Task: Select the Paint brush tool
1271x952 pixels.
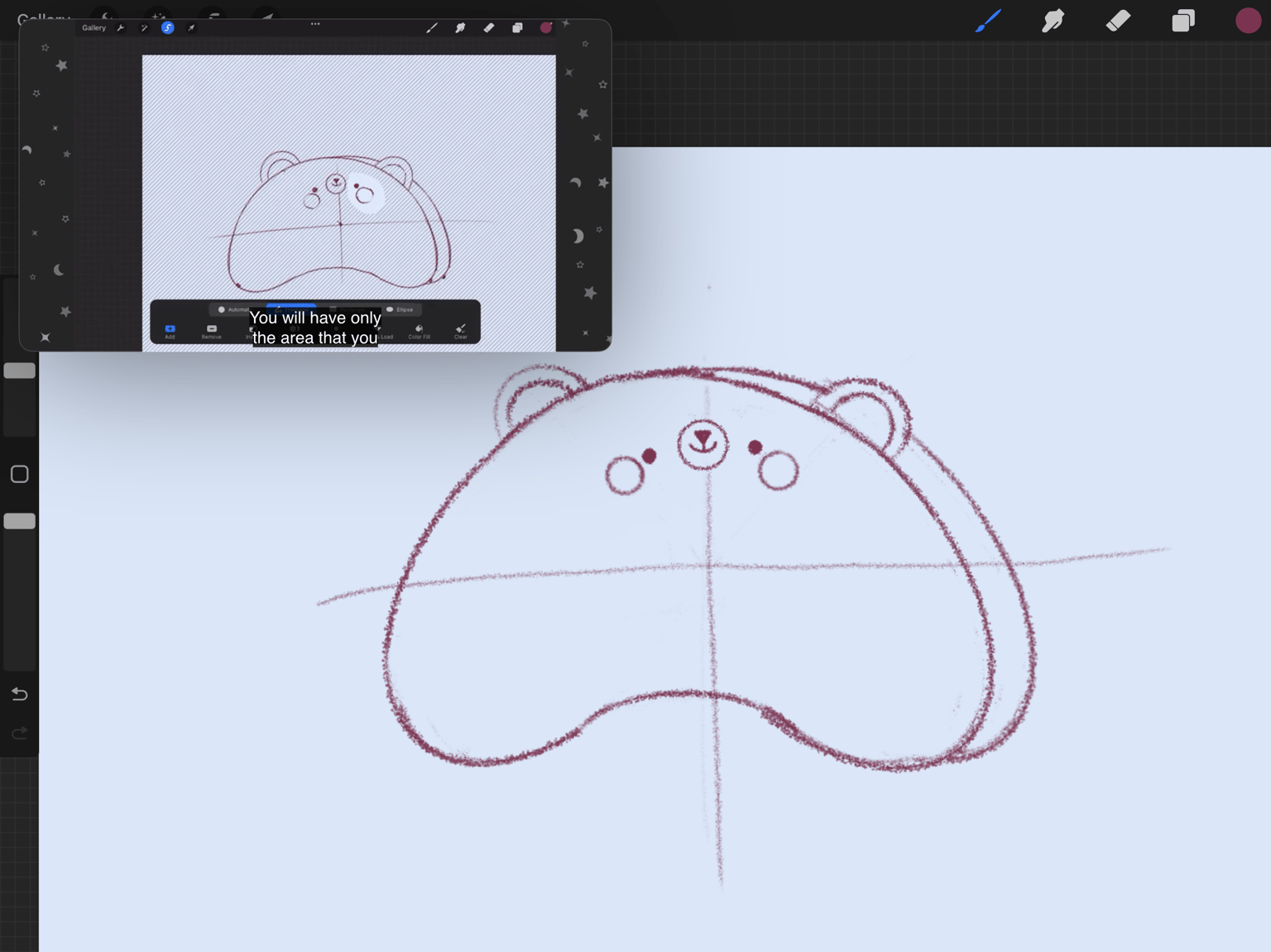Action: 988,21
